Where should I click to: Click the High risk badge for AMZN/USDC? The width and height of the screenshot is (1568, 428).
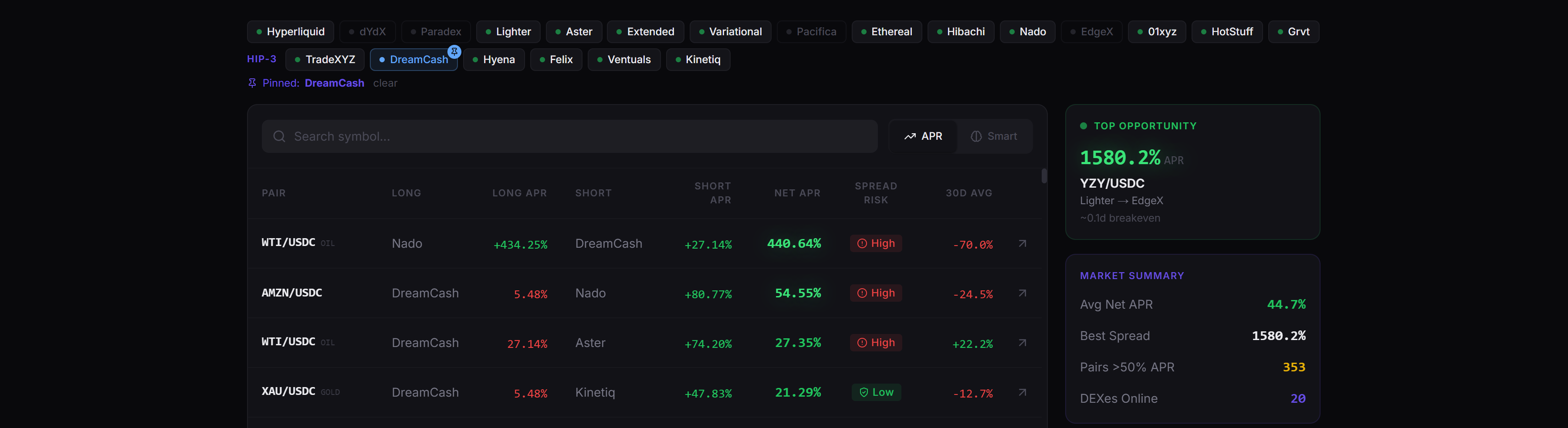(x=876, y=293)
